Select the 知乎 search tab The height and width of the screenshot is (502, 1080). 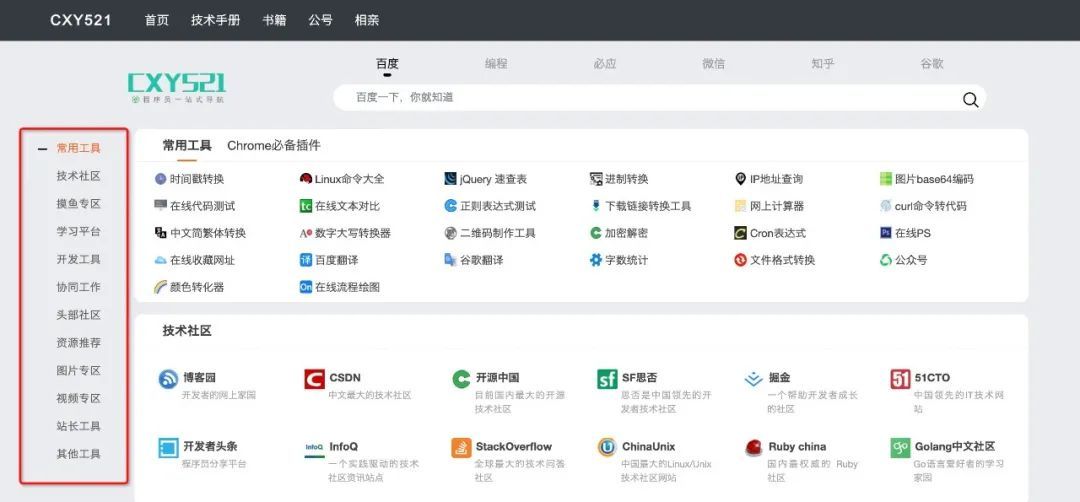822,64
